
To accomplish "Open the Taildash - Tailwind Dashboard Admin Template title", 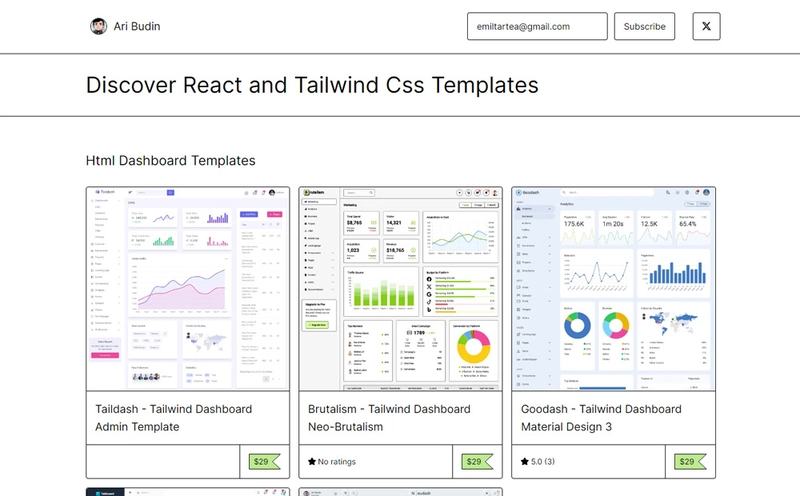I will click(173, 418).
